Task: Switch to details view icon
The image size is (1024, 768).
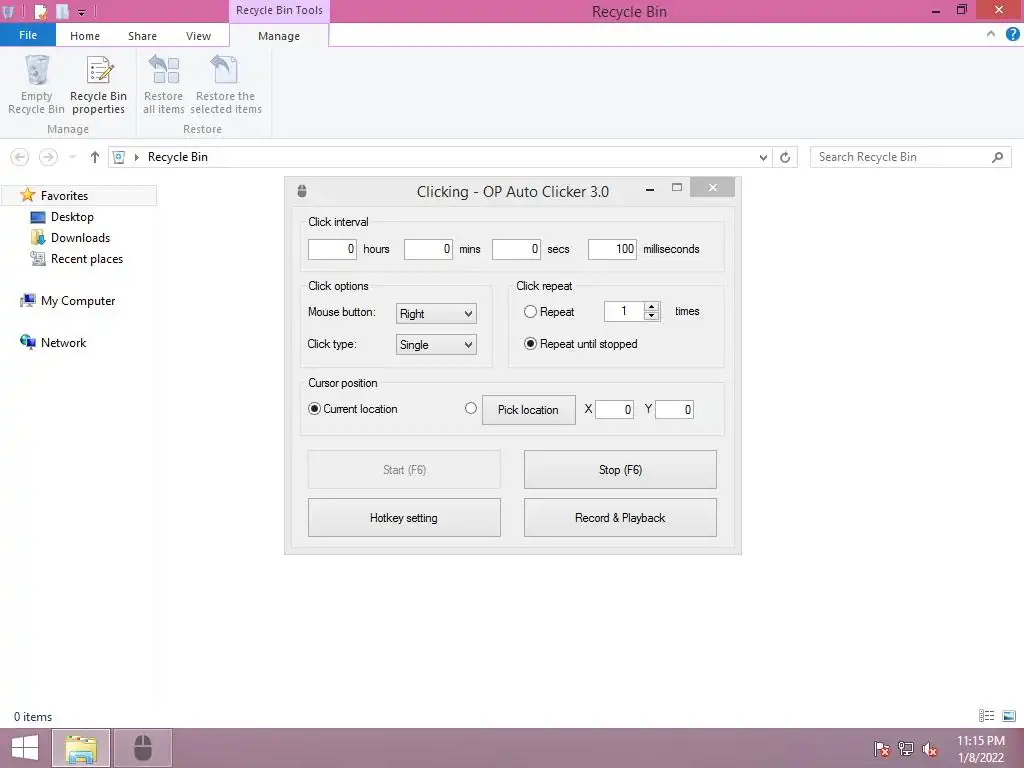Action: 986,716
